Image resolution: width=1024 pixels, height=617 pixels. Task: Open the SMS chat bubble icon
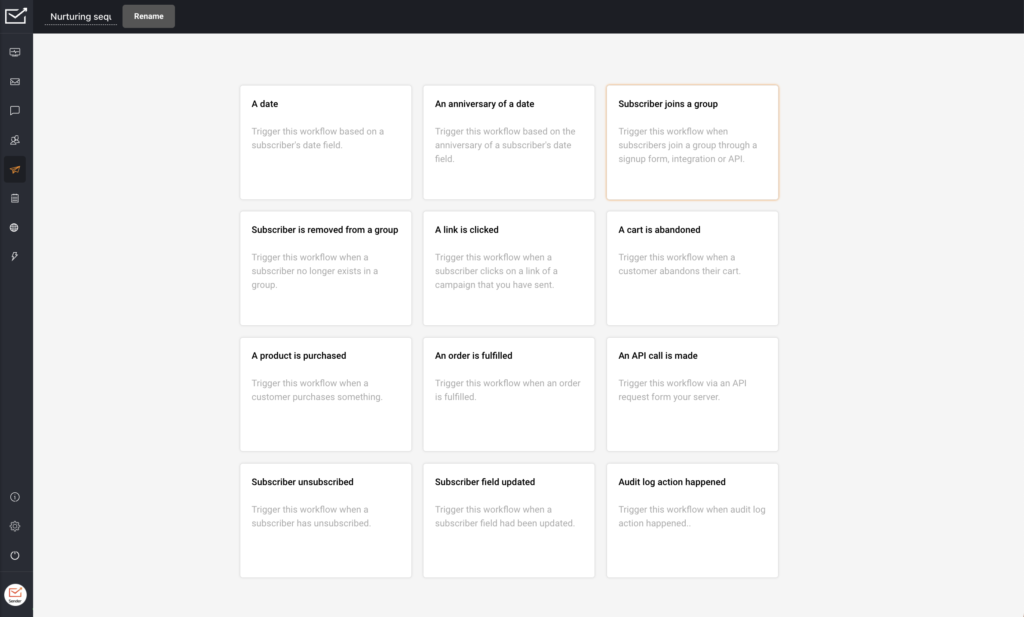15,111
